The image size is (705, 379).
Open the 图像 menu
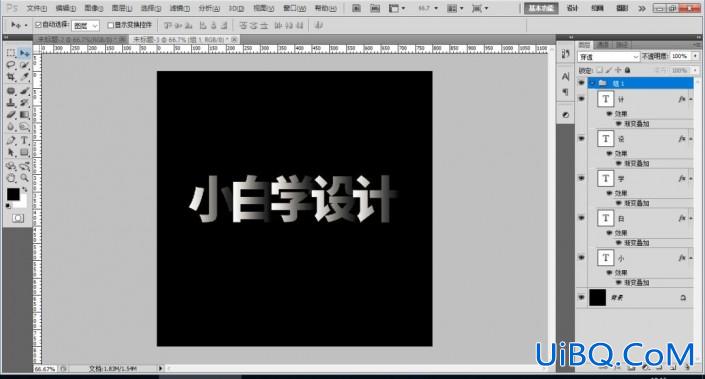(94, 9)
